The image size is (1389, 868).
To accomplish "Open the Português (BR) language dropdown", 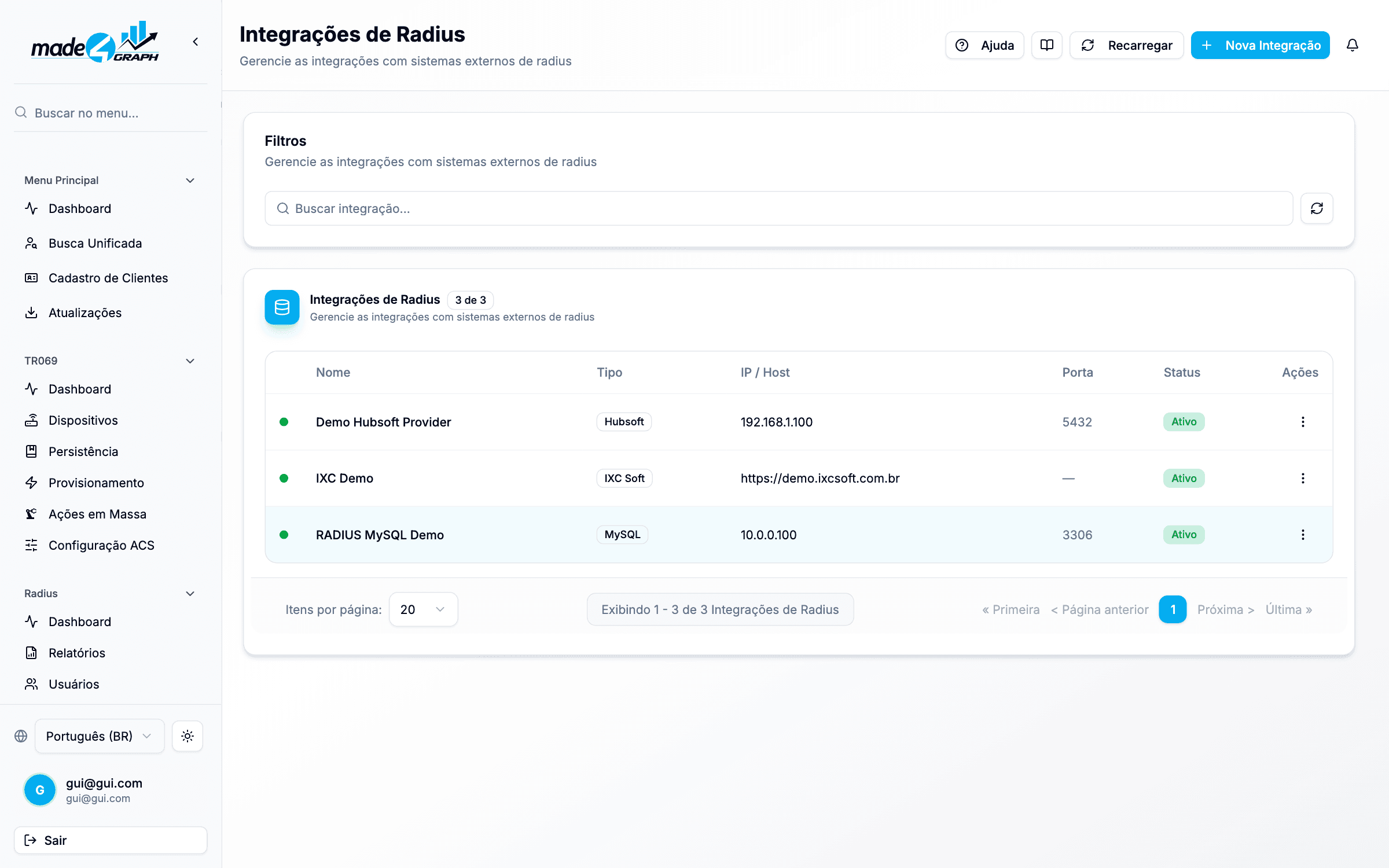I will (x=100, y=736).
